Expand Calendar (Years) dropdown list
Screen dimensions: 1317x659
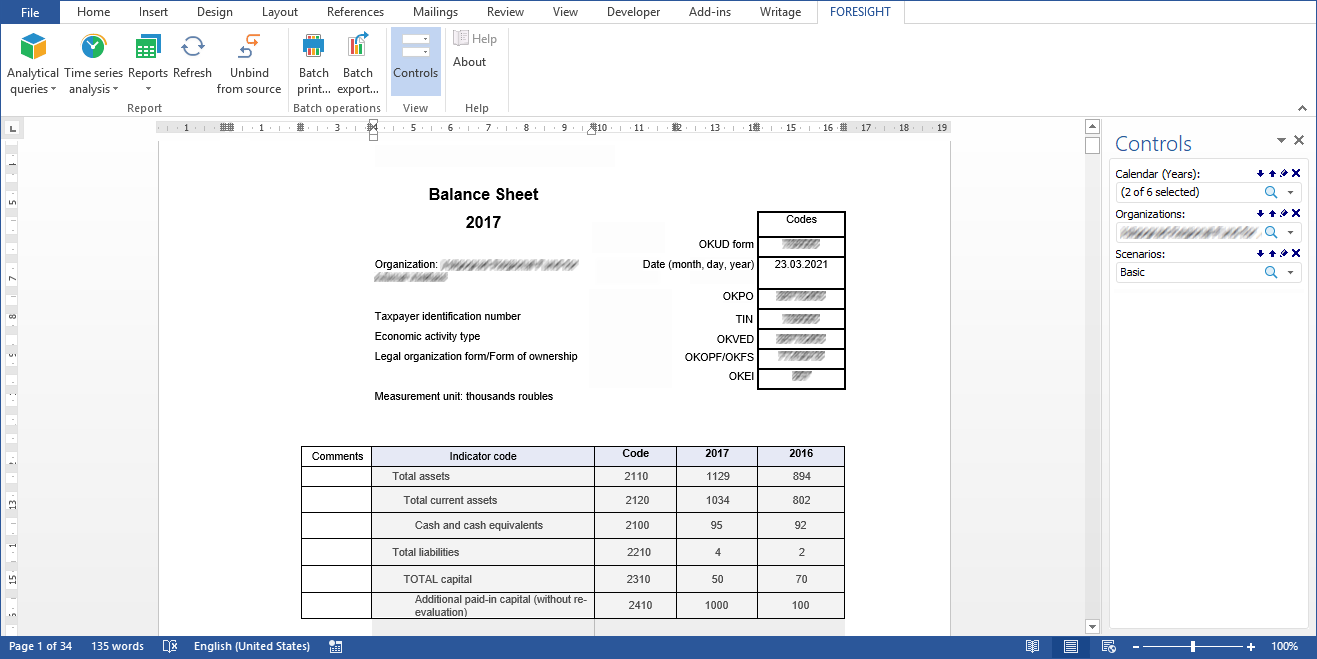click(x=1290, y=192)
